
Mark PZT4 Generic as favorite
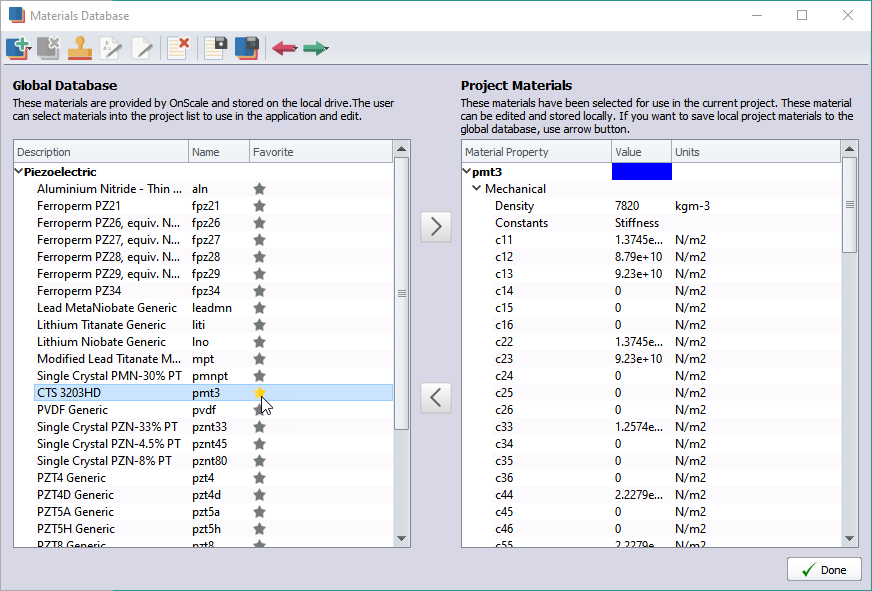pos(259,478)
